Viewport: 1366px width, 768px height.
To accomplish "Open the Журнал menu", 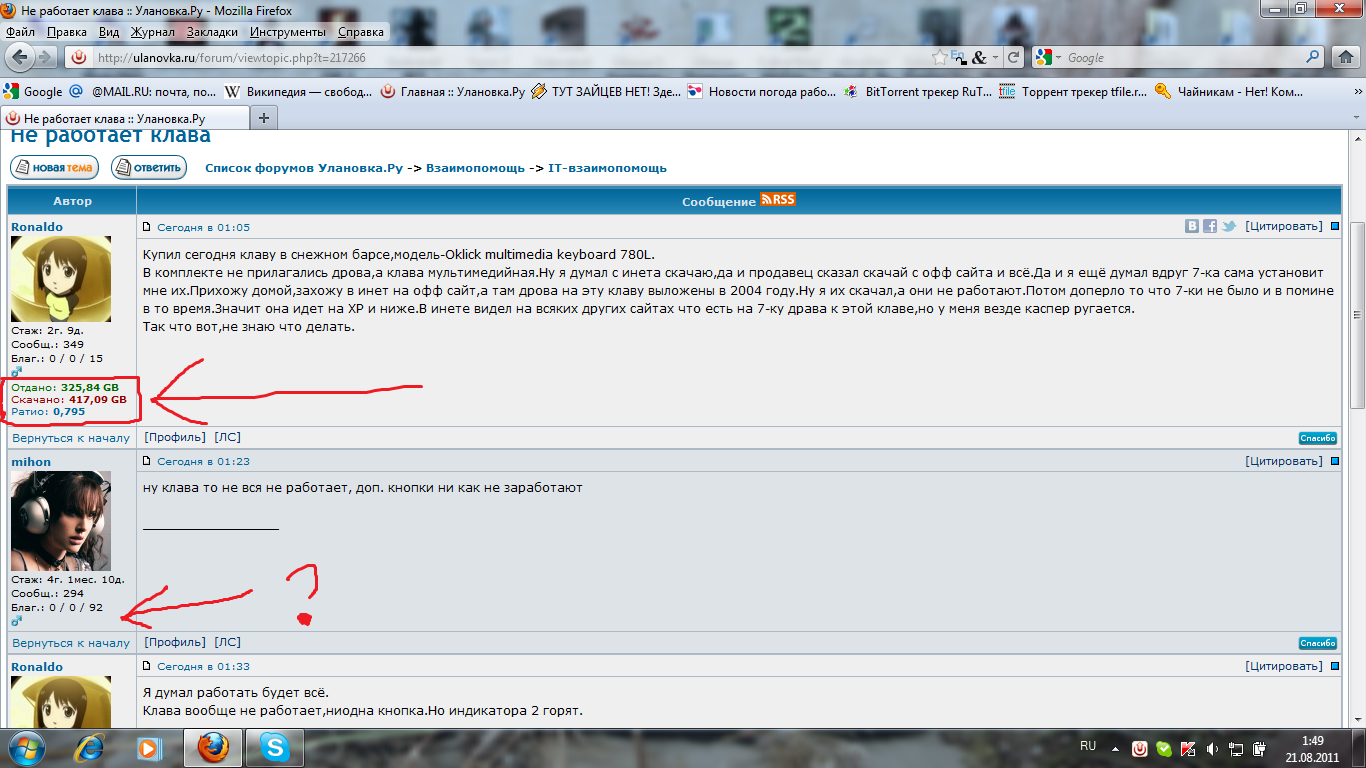I will [x=153, y=32].
